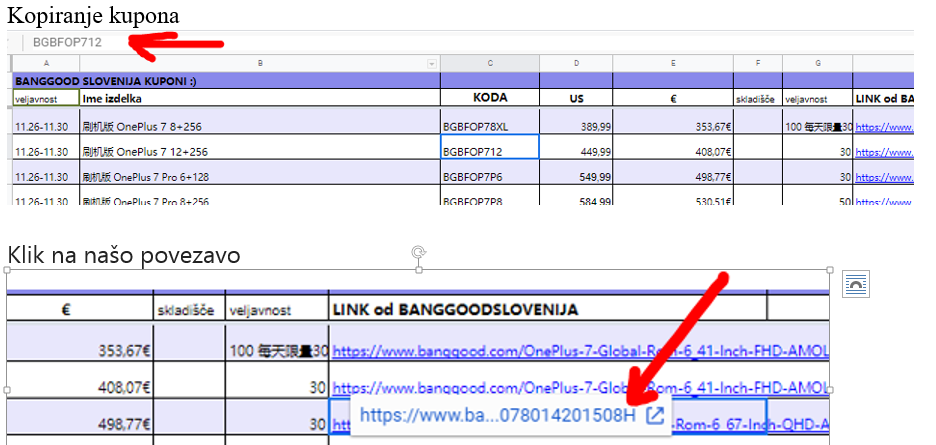936x445 pixels.
Task: Select the highlighted cell BGBFOP712 in column C
Action: [x=490, y=147]
